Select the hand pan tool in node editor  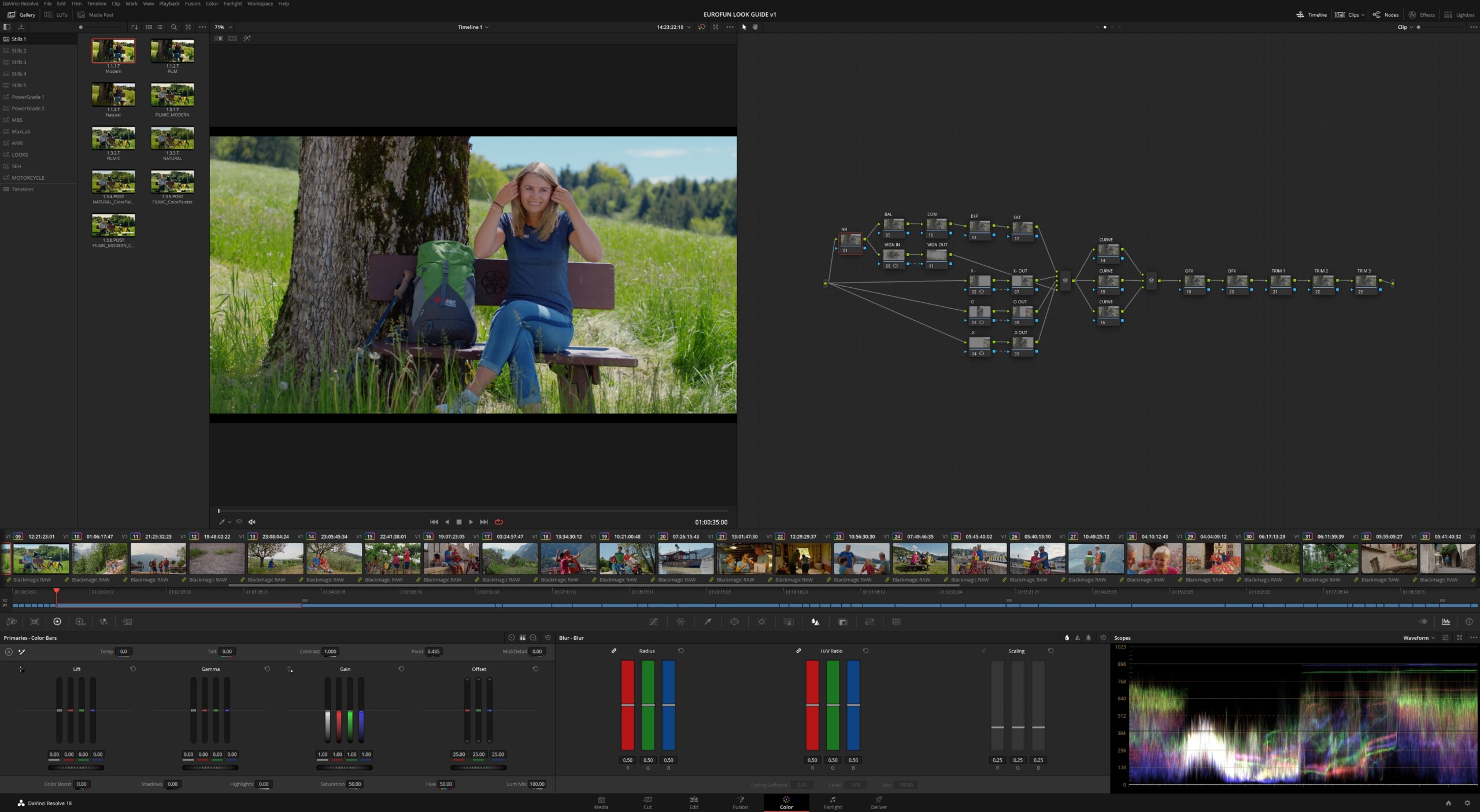point(755,27)
